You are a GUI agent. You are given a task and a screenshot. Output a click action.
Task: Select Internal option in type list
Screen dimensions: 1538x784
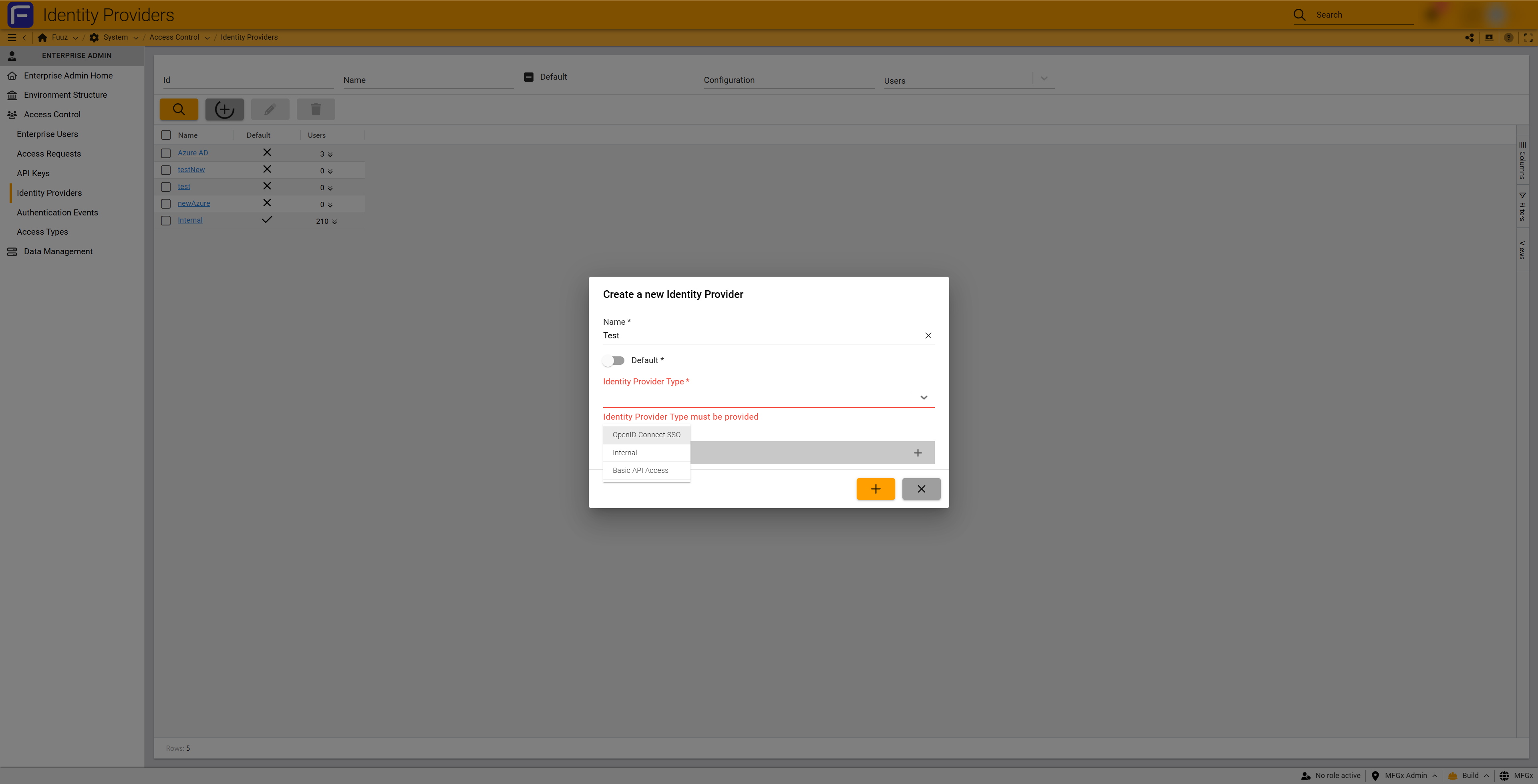[x=646, y=452]
